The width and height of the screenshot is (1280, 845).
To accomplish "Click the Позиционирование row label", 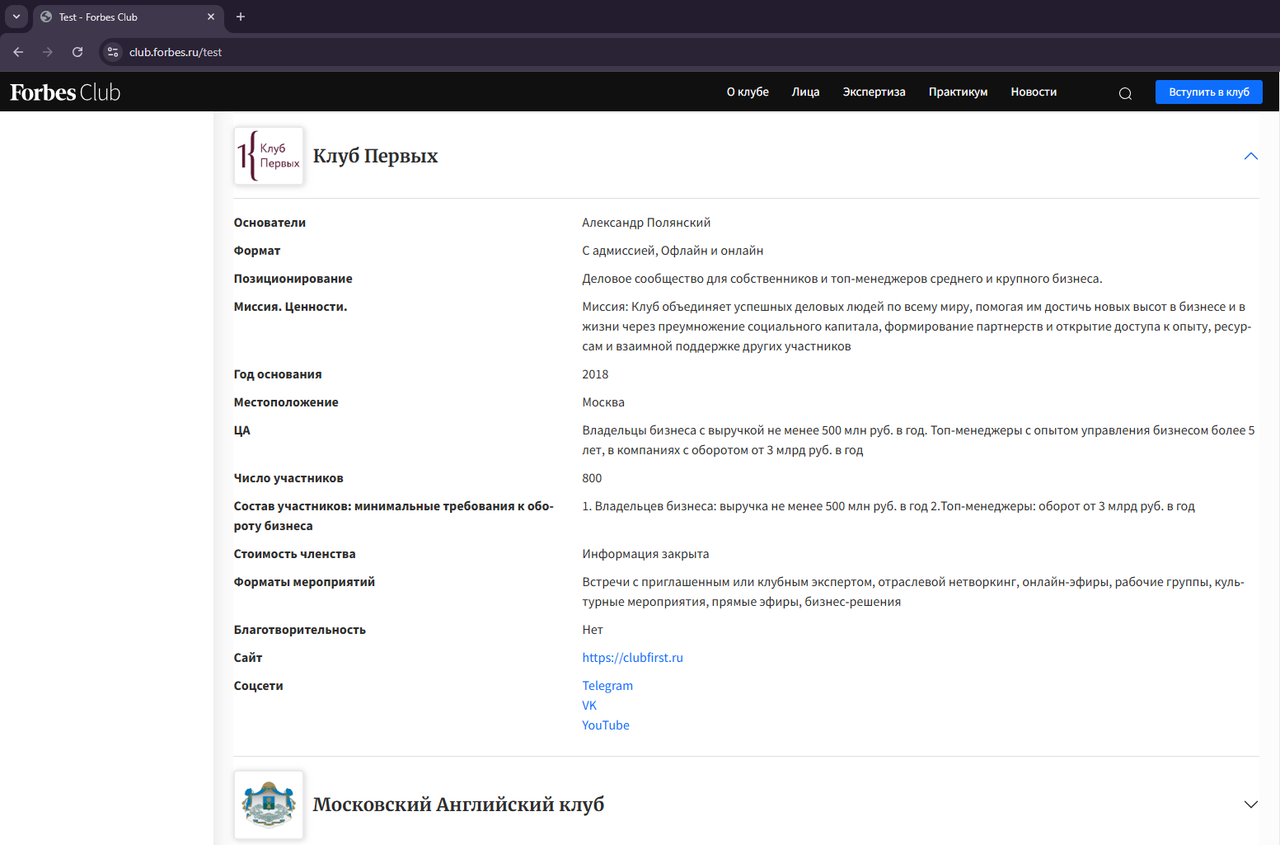I will point(293,279).
